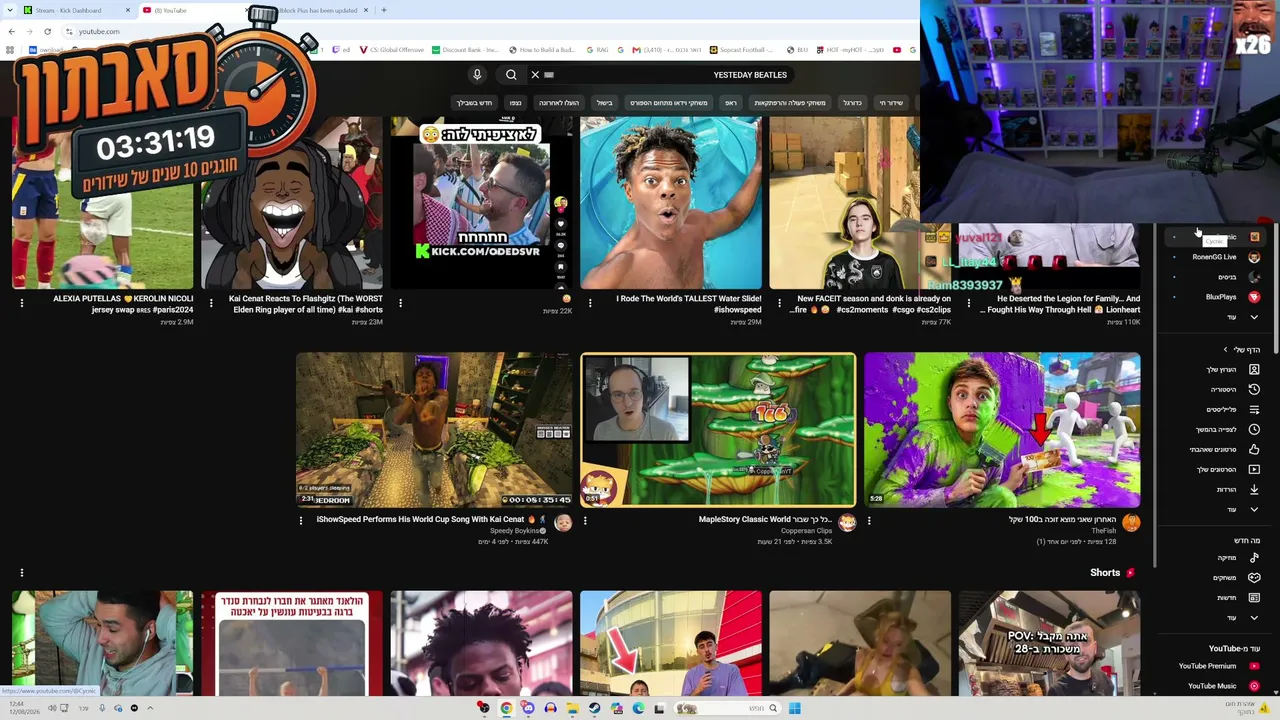Open the BluxPlays subscription
The width and height of the screenshot is (1280, 720).
(1215, 297)
